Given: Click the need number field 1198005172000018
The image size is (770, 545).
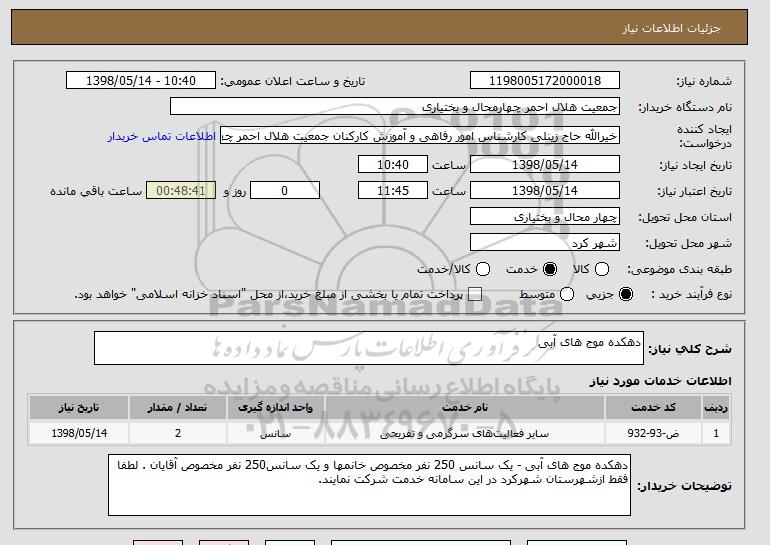Looking at the screenshot, I should tap(545, 81).
